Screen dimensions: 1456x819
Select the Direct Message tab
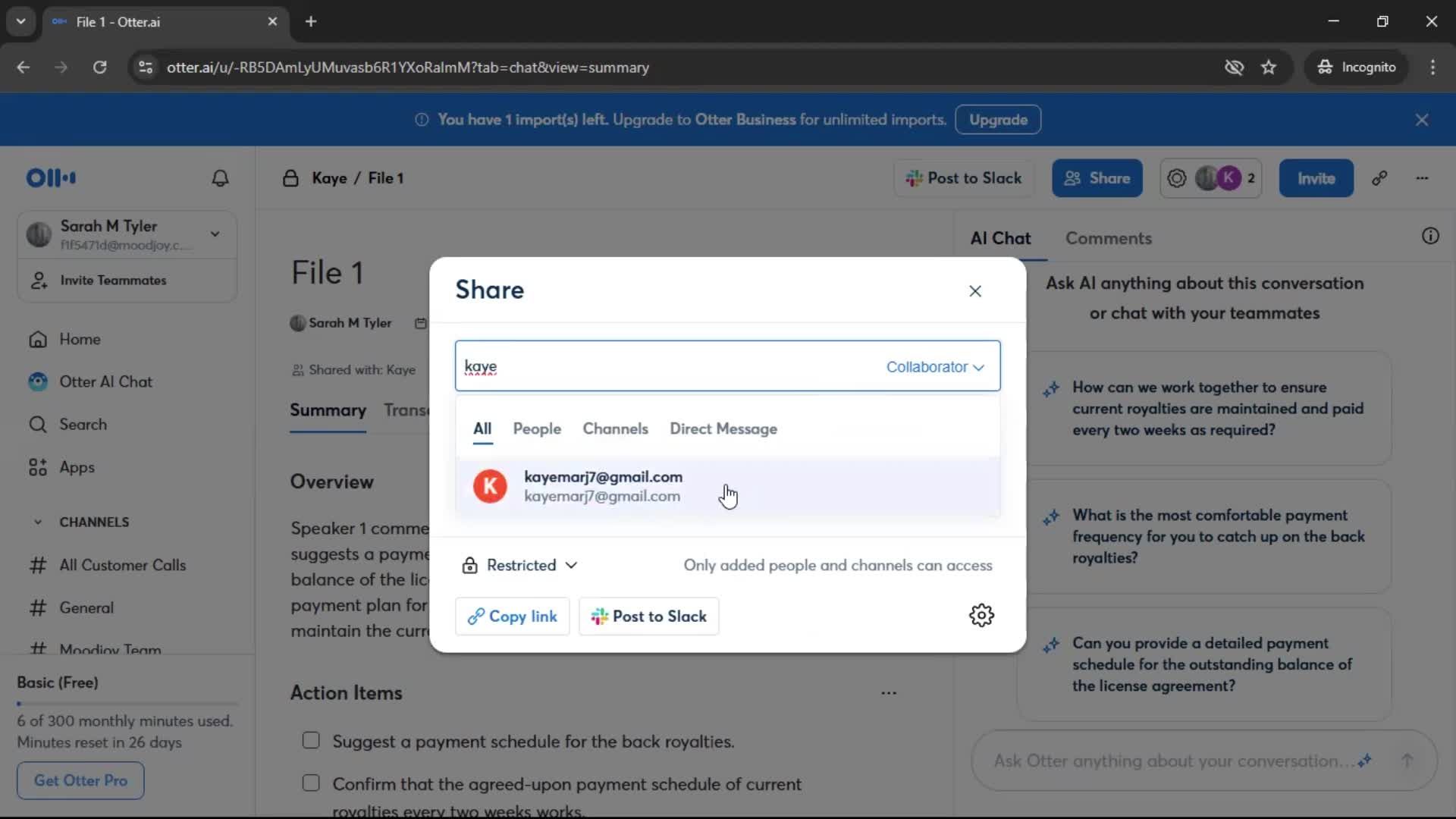tap(723, 429)
